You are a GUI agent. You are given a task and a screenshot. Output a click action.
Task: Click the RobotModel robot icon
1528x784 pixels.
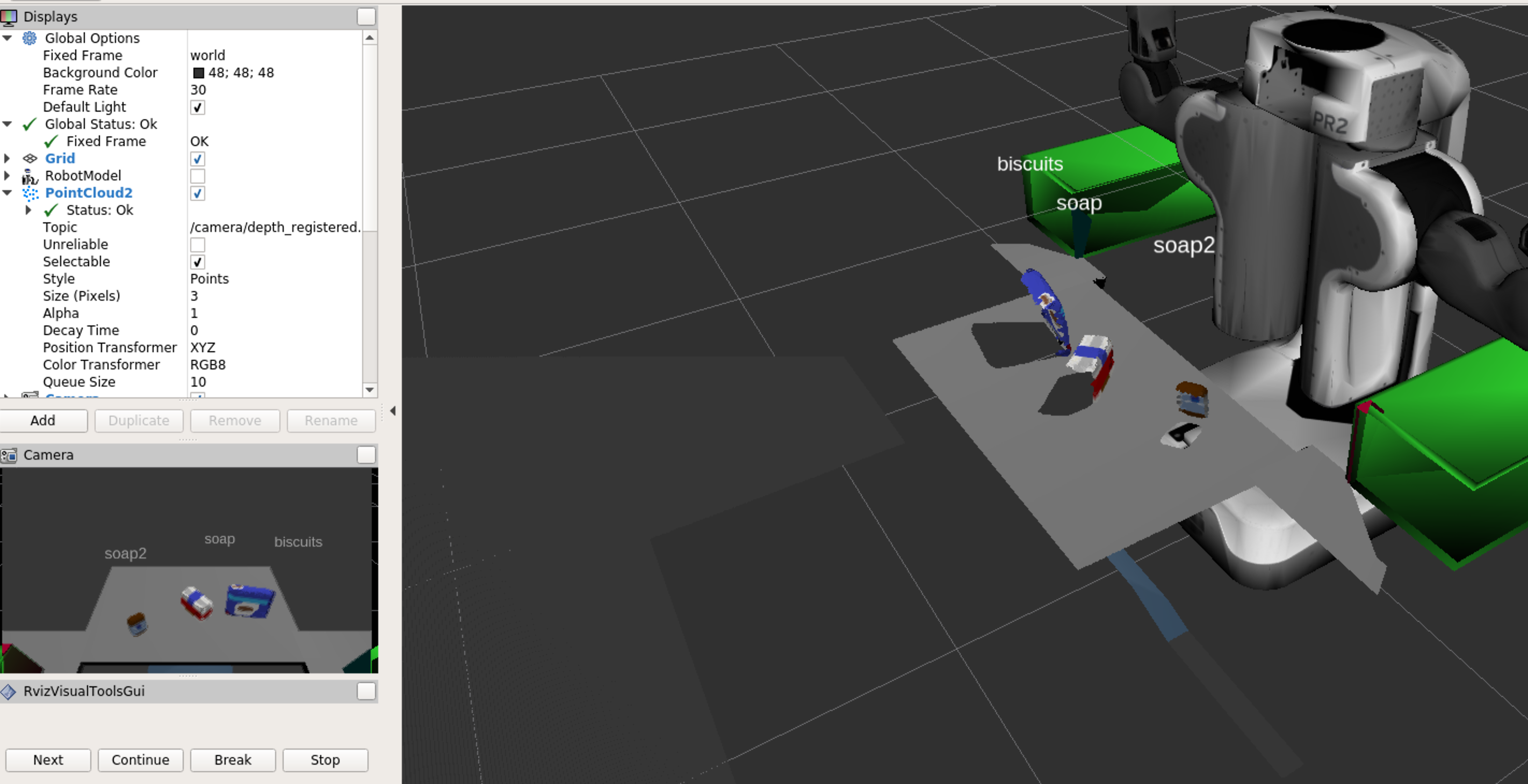pyautogui.click(x=30, y=176)
